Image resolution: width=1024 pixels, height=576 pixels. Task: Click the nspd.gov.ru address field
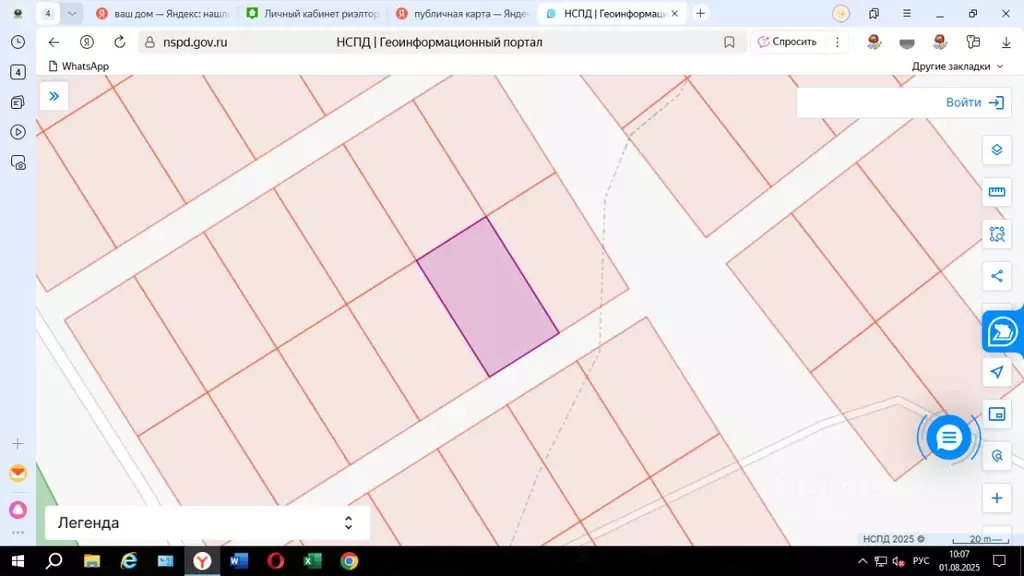pos(195,42)
